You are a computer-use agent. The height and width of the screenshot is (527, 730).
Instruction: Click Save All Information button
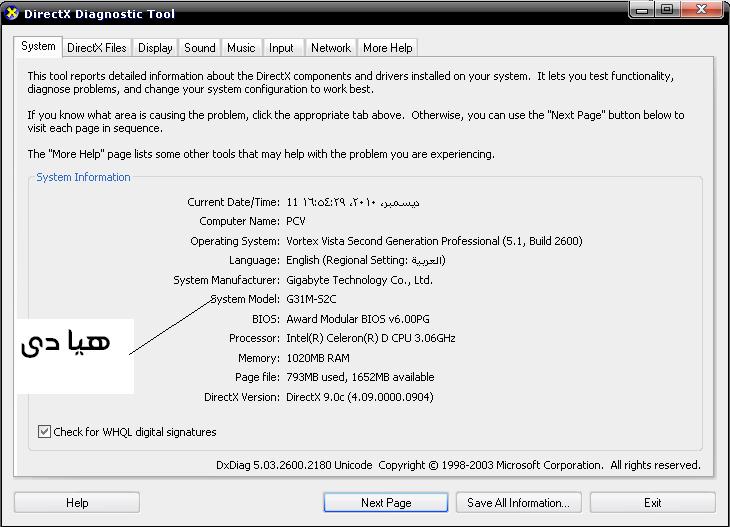519,503
